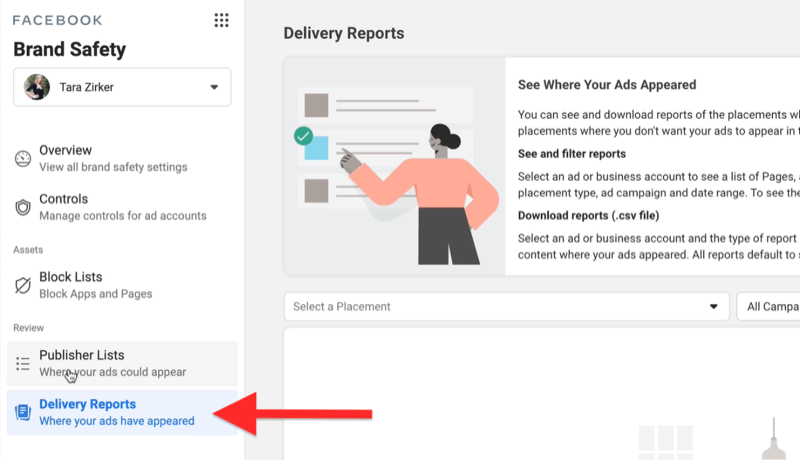Click the Overview gauge icon
The image size is (800, 460).
[x=23, y=159]
